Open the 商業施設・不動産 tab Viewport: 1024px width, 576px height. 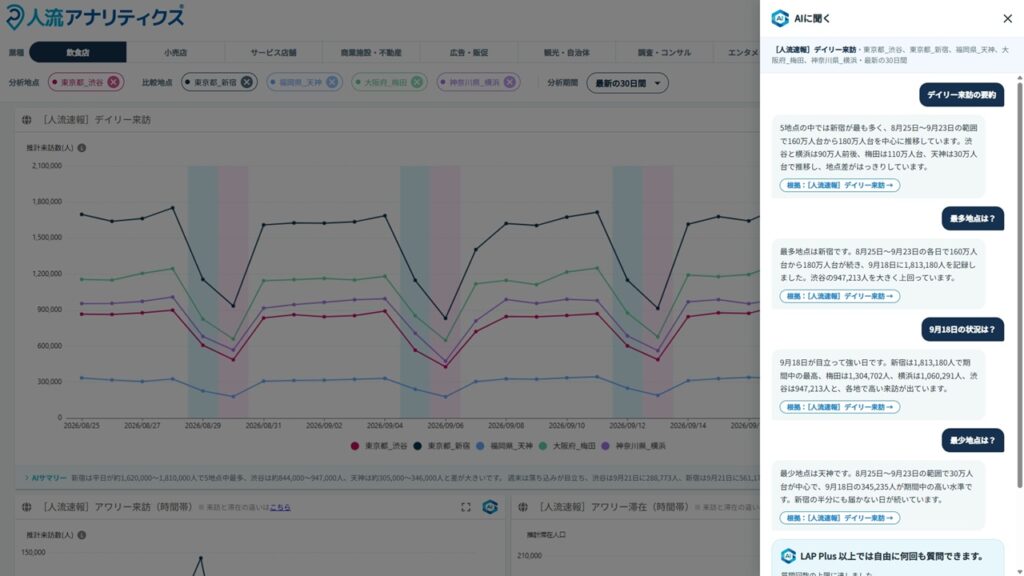click(x=371, y=52)
